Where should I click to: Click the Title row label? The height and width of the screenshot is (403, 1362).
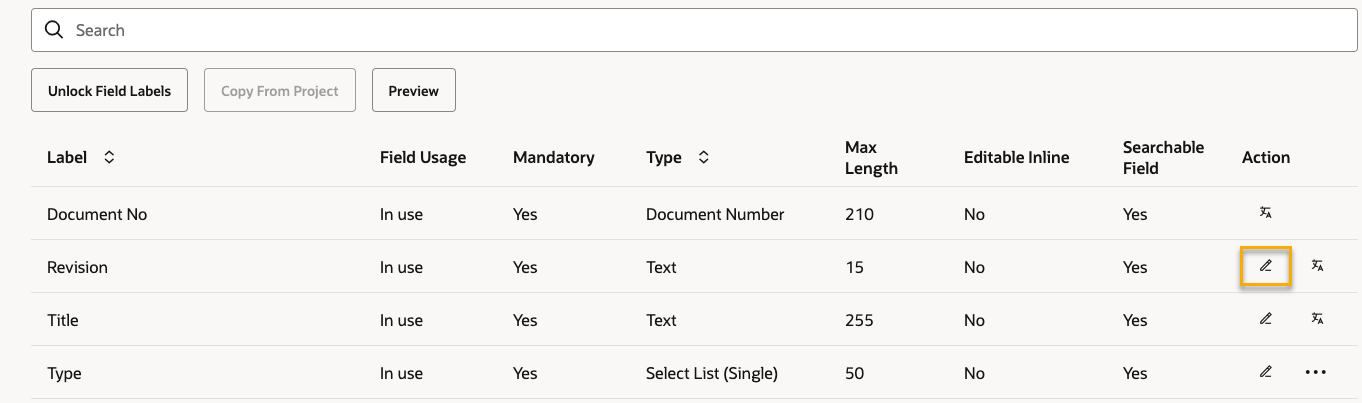coord(63,320)
